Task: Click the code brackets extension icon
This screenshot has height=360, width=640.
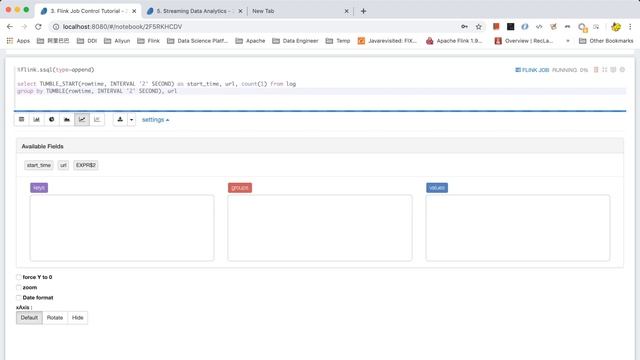Action: 539,27
